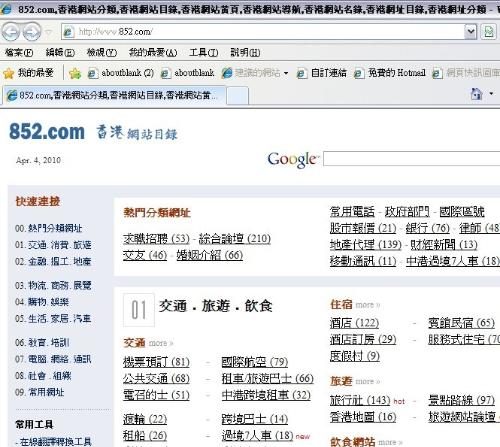Expand the address bar history dropdown
Screen dimensions: 500x447
coord(471,32)
